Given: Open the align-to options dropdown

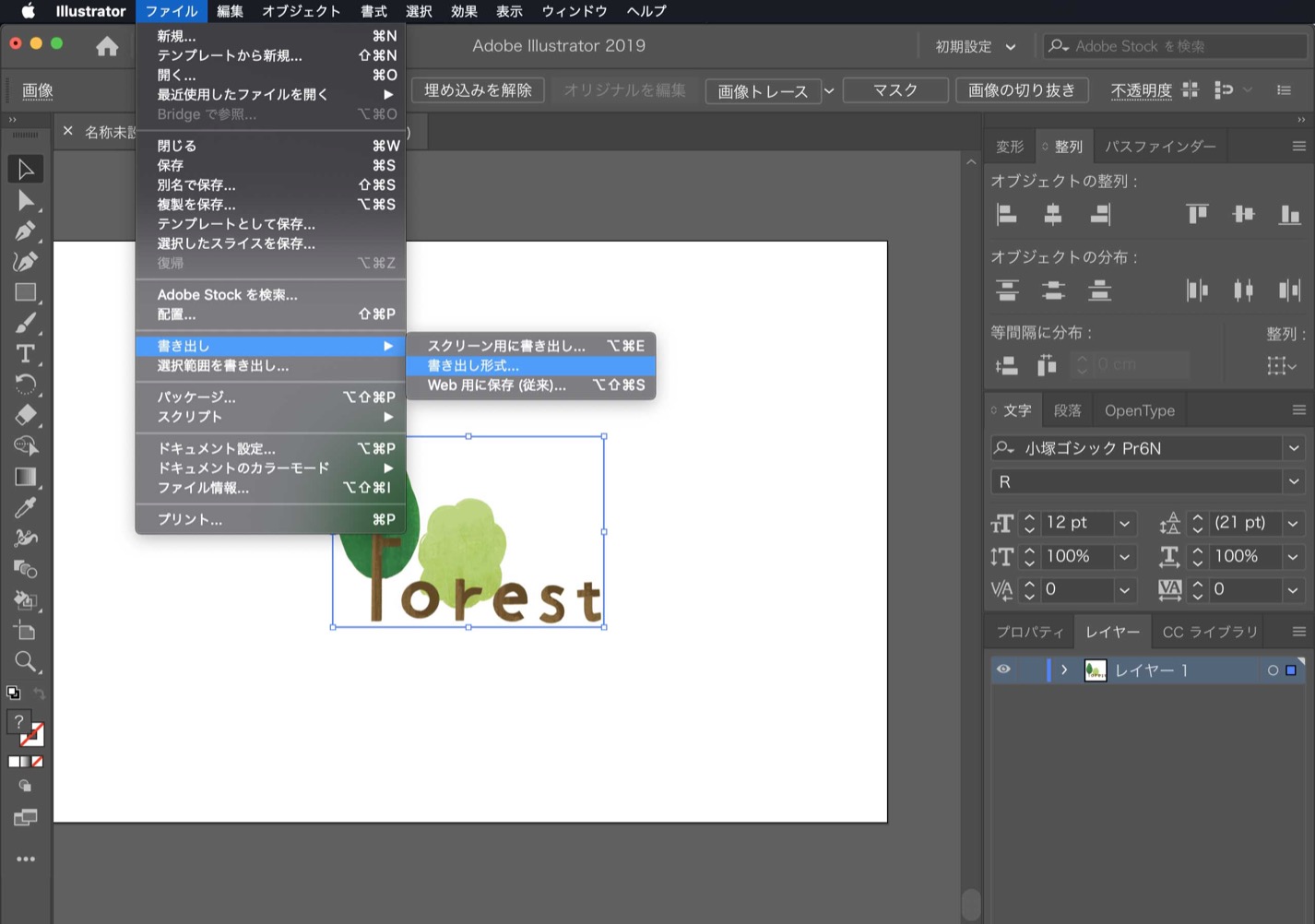Looking at the screenshot, I should pyautogui.click(x=1283, y=365).
